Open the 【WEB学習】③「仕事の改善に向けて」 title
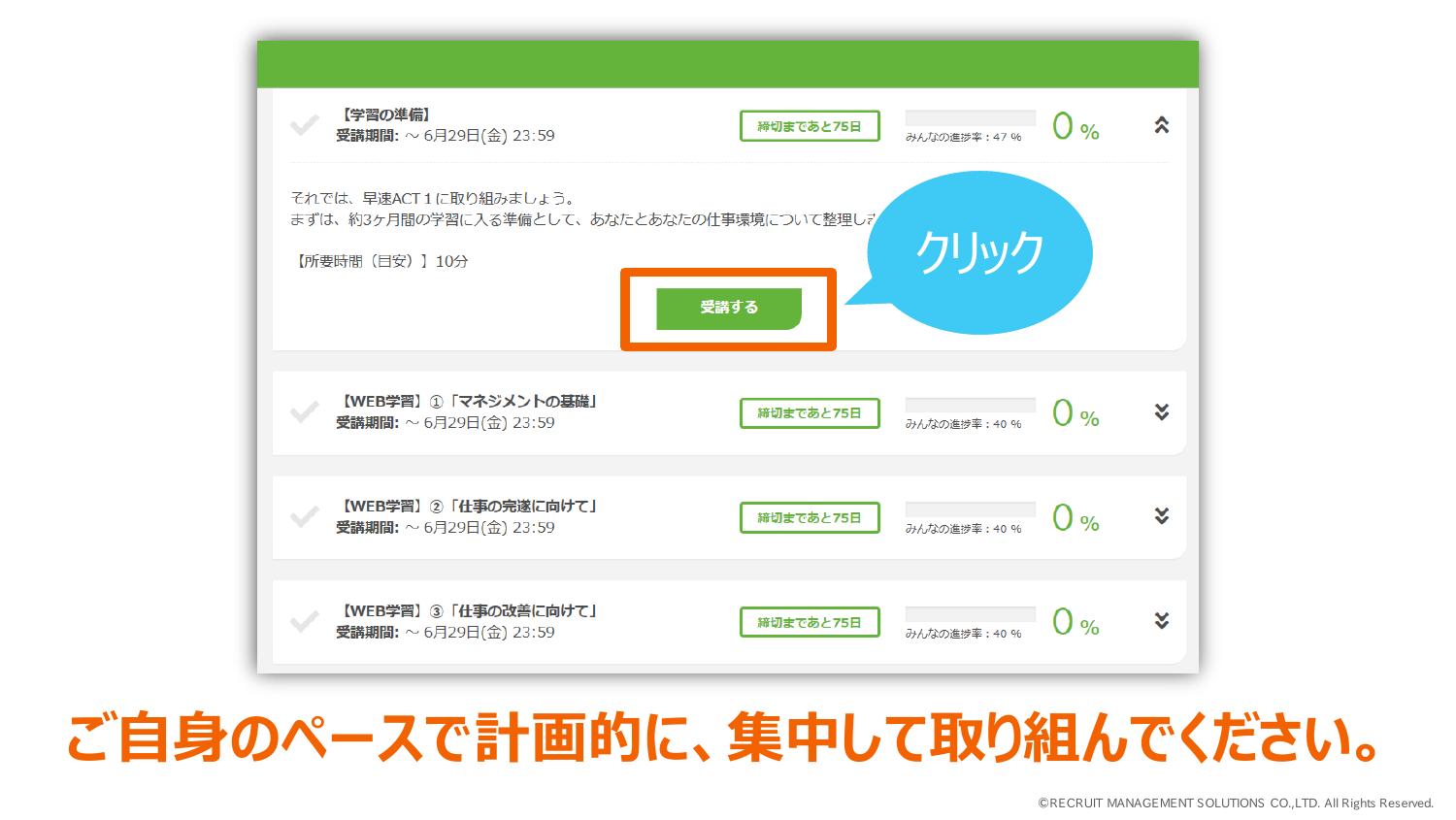The height and width of the screenshot is (820, 1456). pos(468,610)
